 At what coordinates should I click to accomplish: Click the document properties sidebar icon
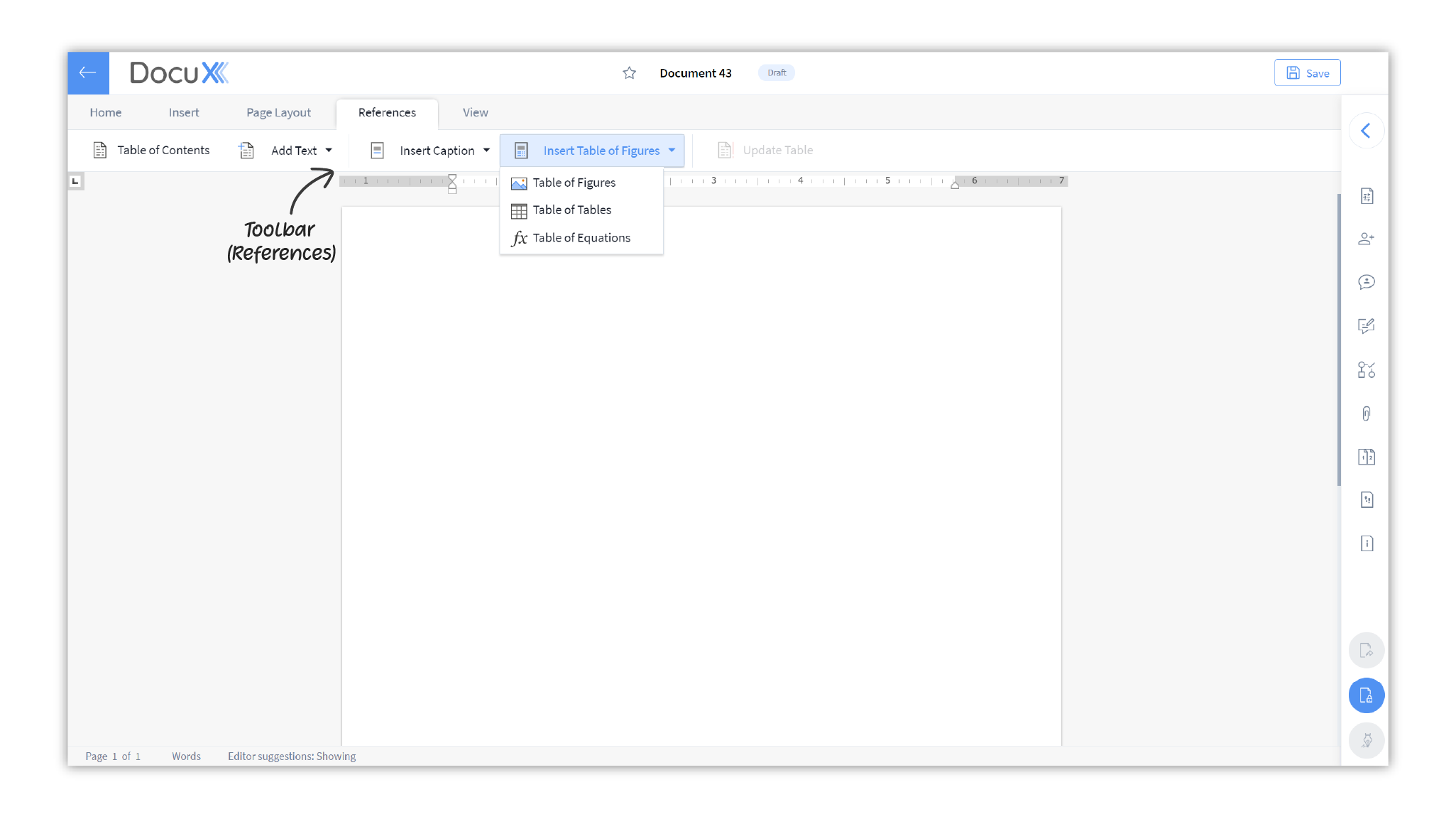pyautogui.click(x=1366, y=544)
